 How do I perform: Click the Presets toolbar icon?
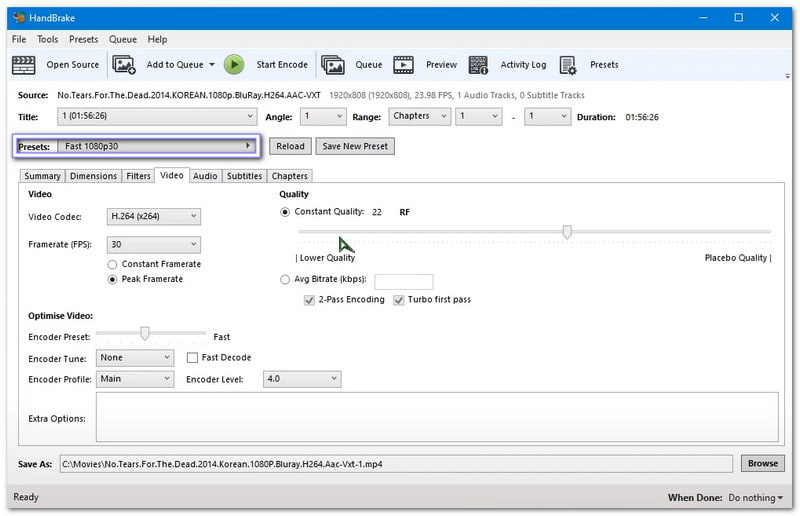coord(568,65)
